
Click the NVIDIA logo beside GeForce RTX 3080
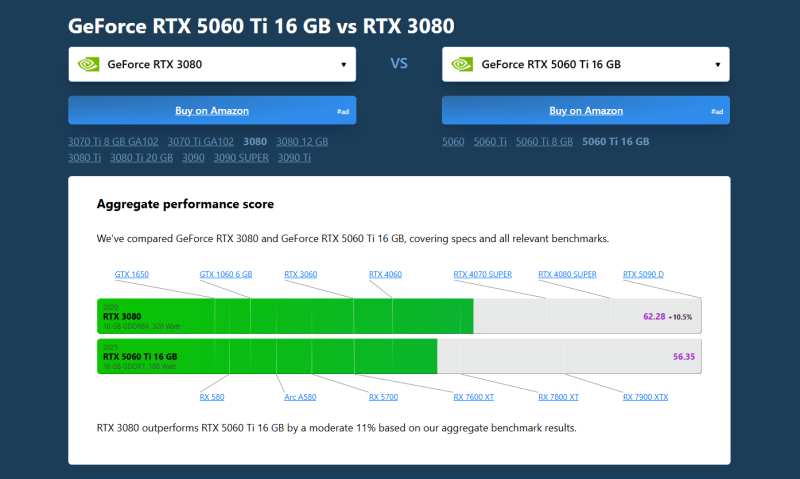(x=88, y=64)
